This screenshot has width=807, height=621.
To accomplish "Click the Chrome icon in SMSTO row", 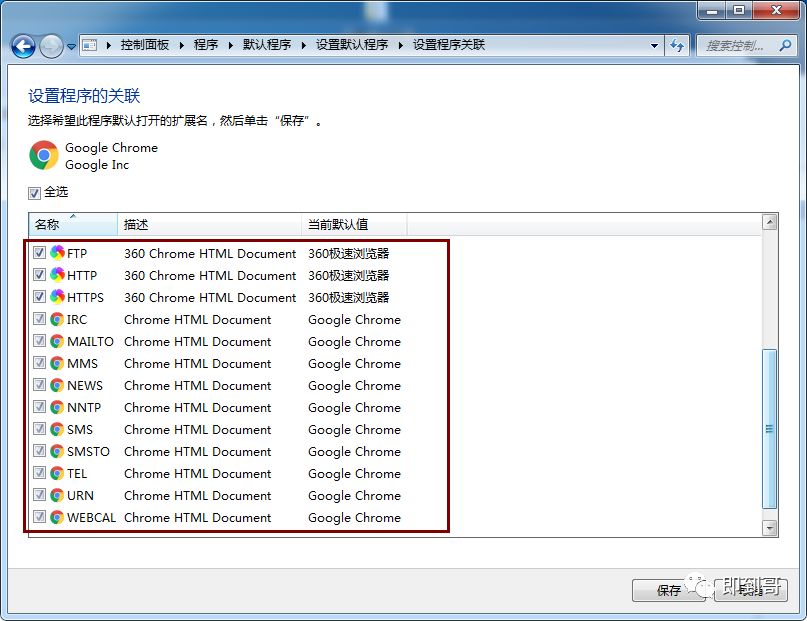I will [x=57, y=452].
